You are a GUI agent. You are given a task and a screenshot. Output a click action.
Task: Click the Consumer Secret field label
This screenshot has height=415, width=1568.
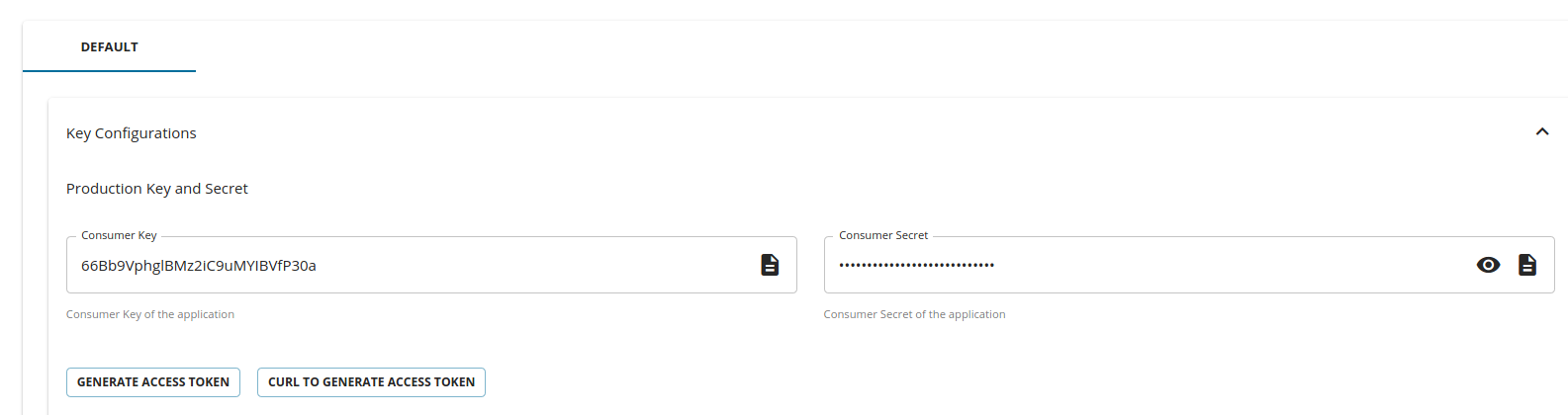(883, 235)
